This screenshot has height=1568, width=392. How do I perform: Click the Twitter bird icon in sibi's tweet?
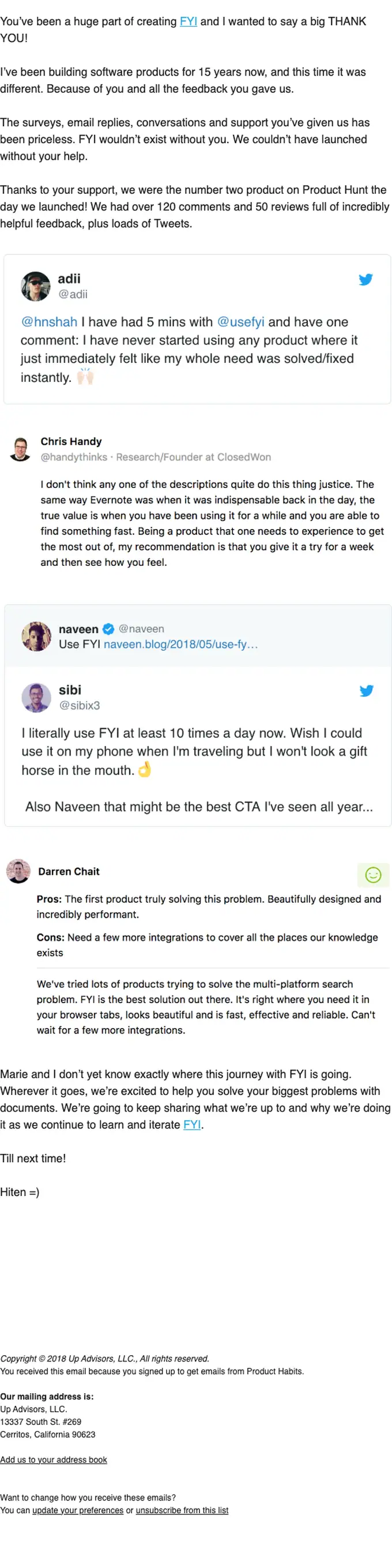pos(367,691)
